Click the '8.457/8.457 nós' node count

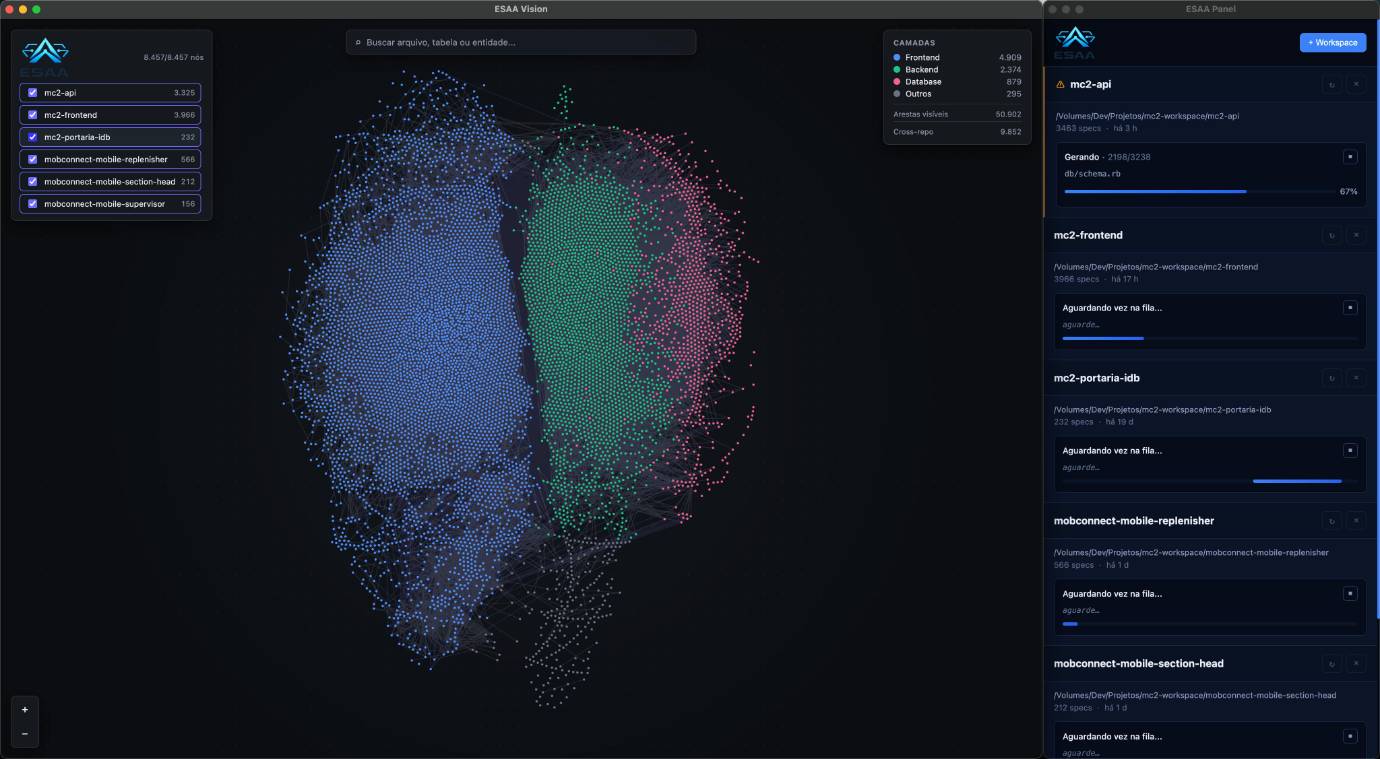[173, 58]
